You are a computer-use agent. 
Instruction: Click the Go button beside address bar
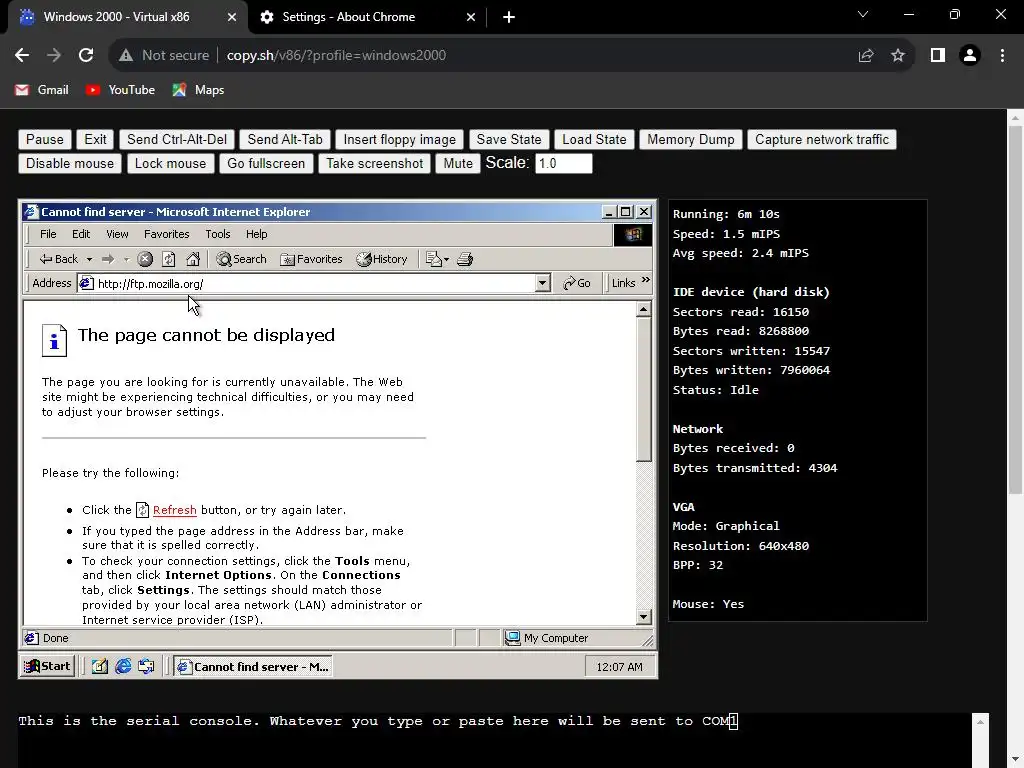click(x=577, y=283)
